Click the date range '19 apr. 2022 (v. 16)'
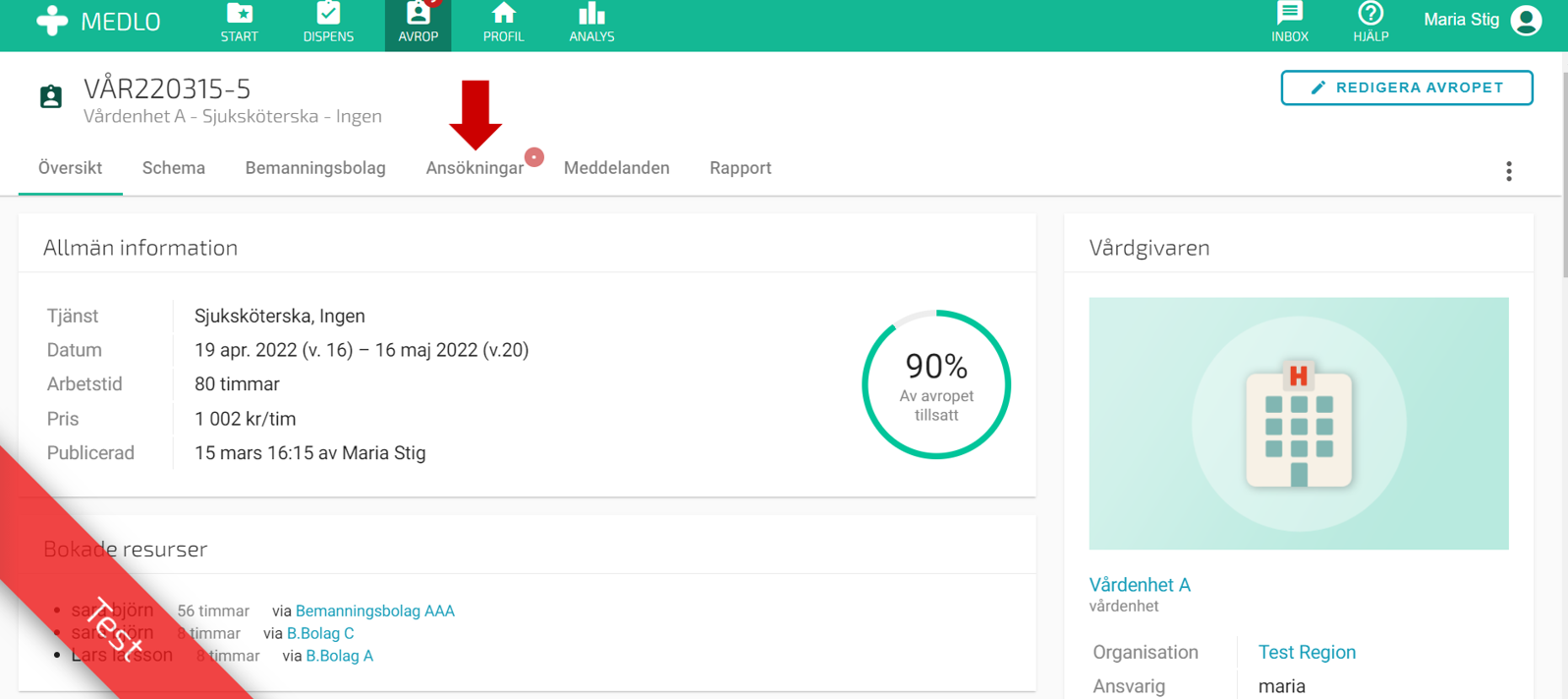The height and width of the screenshot is (699, 1568). (x=273, y=350)
